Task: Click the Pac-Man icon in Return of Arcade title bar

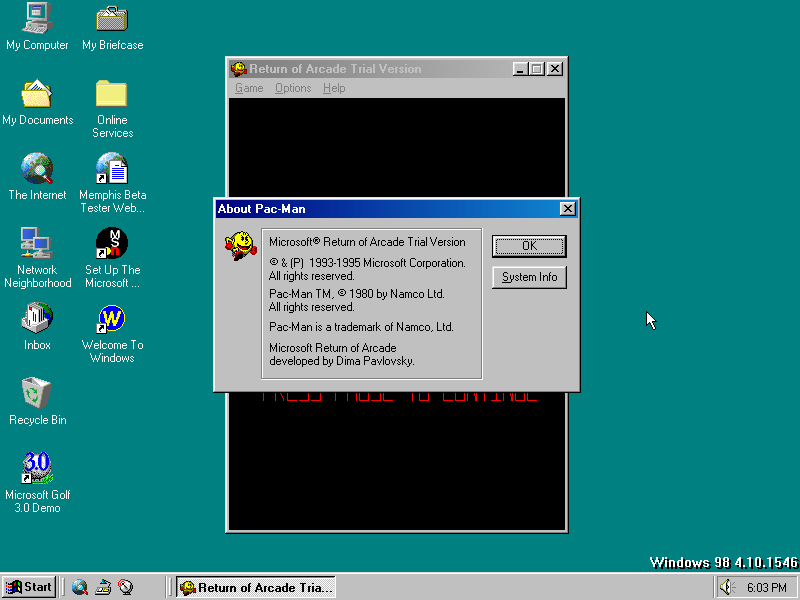Action: click(238, 69)
